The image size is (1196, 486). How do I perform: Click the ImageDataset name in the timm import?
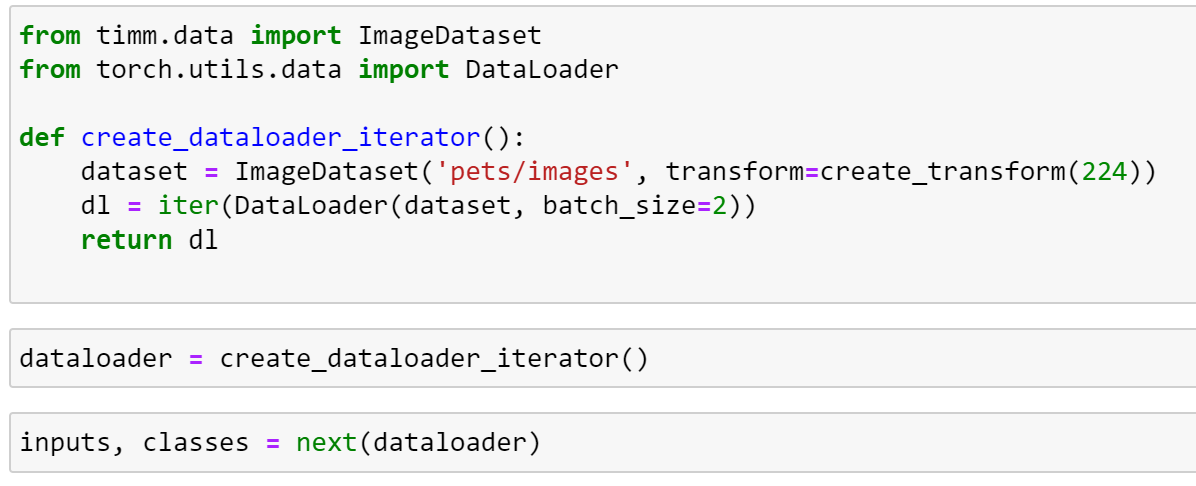[x=449, y=37]
